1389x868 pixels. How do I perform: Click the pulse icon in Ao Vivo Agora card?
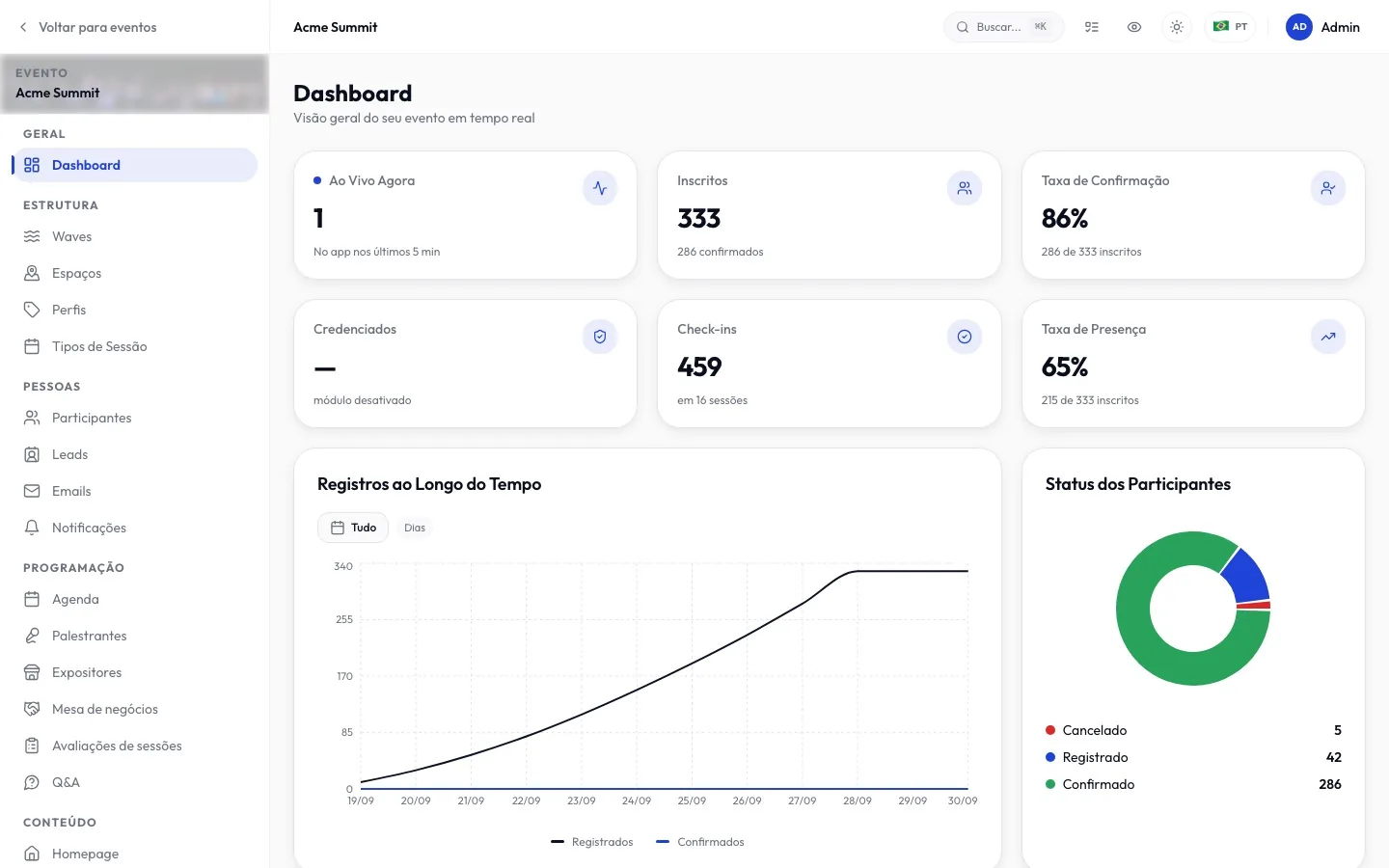(600, 188)
